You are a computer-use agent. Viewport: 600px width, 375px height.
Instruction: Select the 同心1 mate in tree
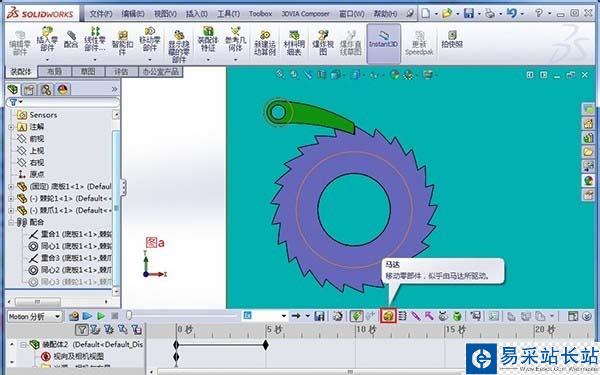click(70, 246)
